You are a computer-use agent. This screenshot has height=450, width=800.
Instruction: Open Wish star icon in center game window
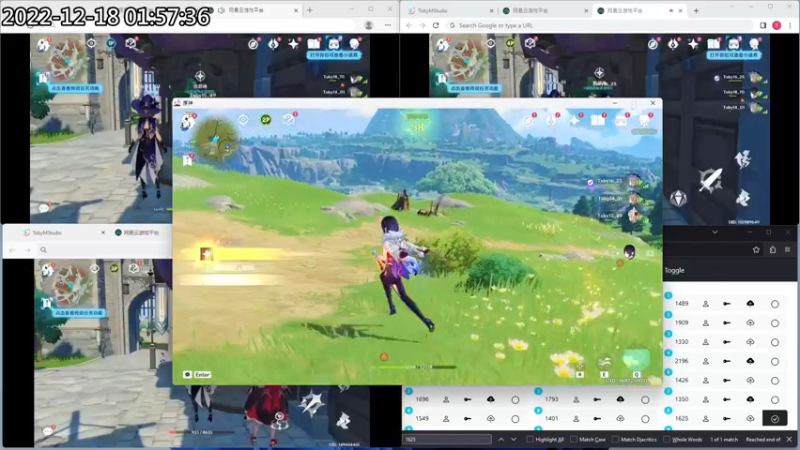[x=574, y=120]
